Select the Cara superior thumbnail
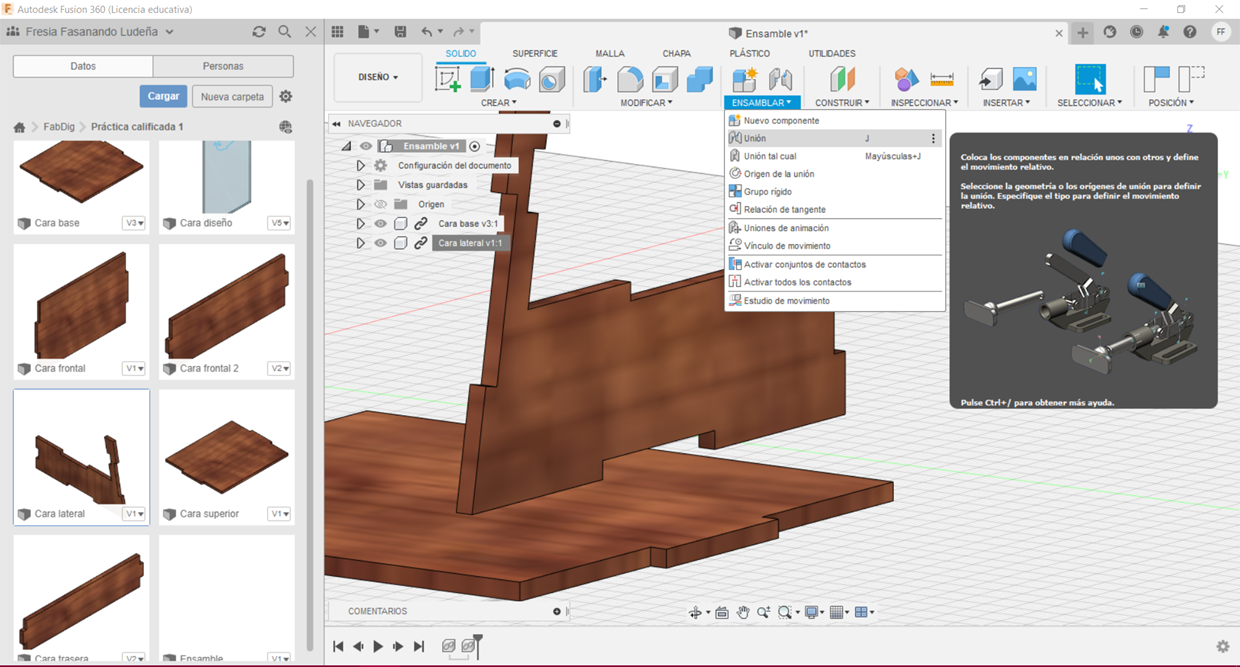Screen dimensions: 1240x667 point(227,455)
